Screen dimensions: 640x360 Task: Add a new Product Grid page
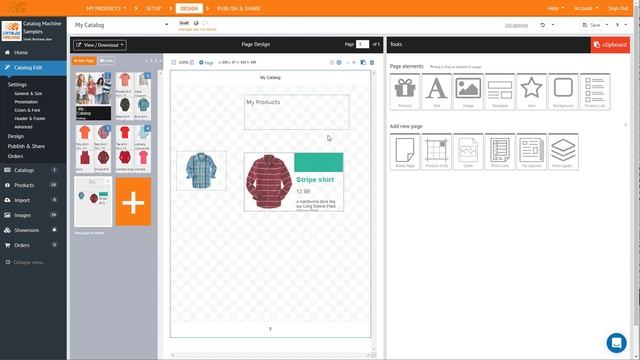(x=436, y=152)
